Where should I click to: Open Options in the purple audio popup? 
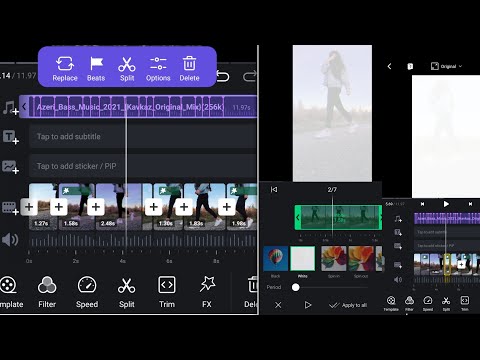pyautogui.click(x=158, y=69)
